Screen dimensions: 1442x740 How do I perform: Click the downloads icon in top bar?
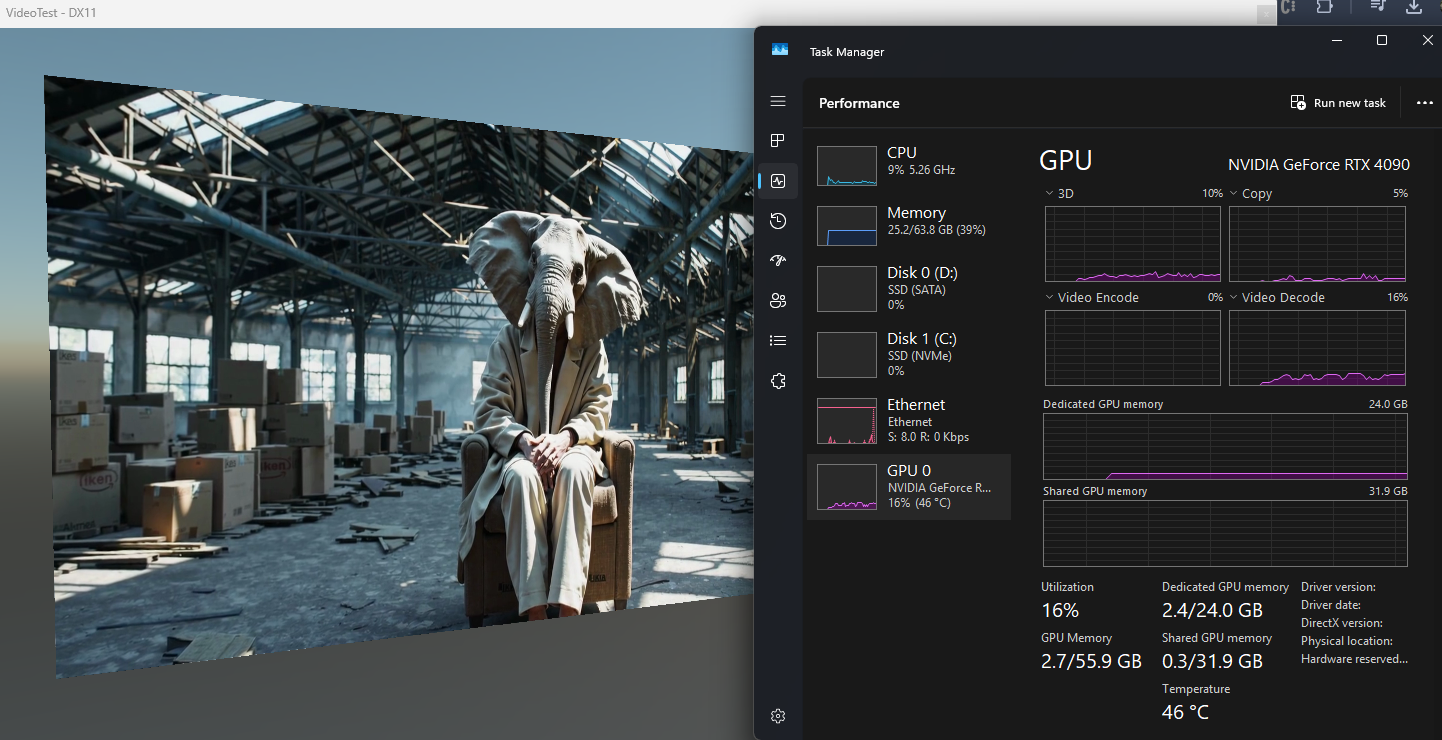[x=1414, y=7]
